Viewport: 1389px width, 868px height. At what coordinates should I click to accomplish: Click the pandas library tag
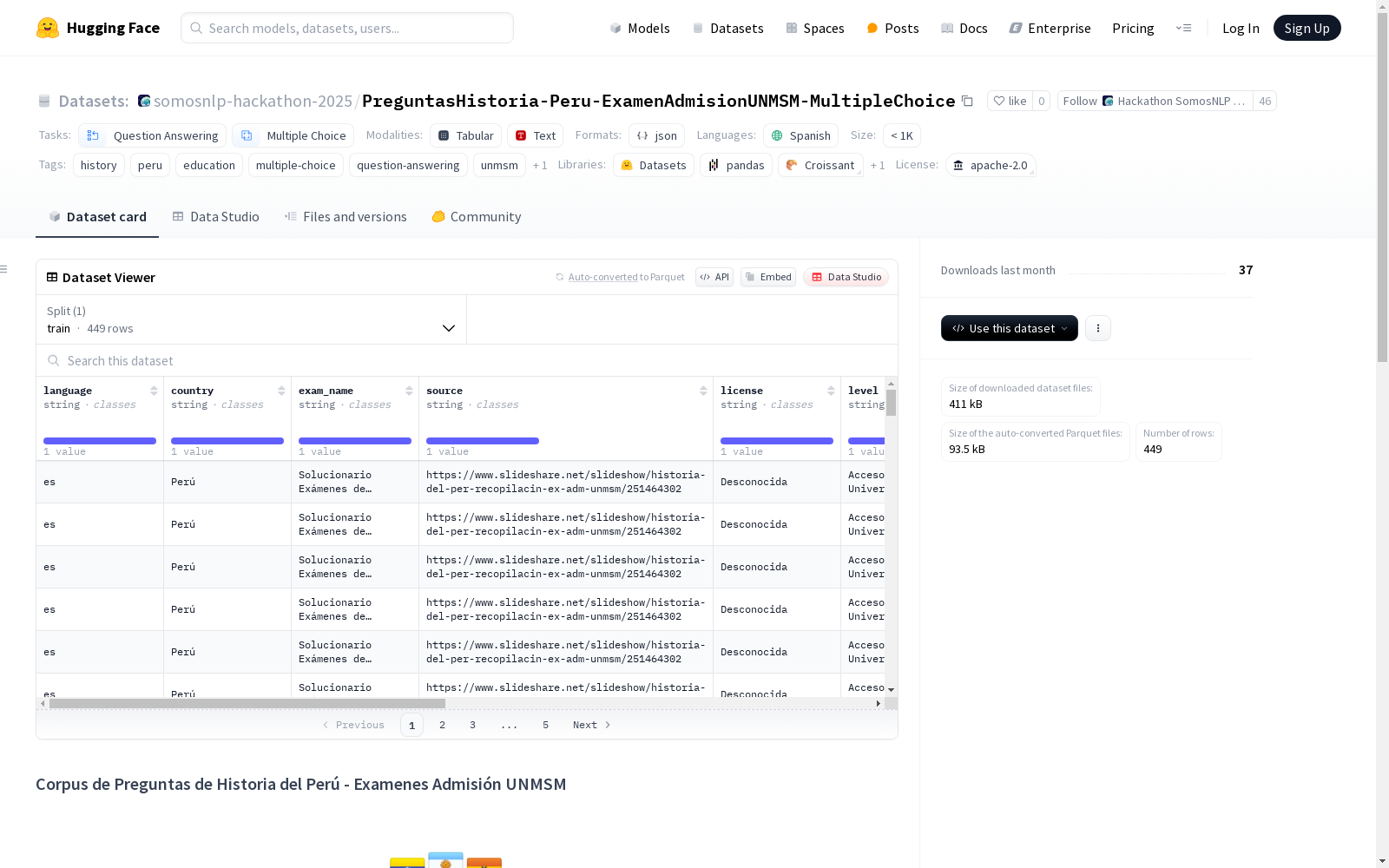pyautogui.click(x=736, y=165)
